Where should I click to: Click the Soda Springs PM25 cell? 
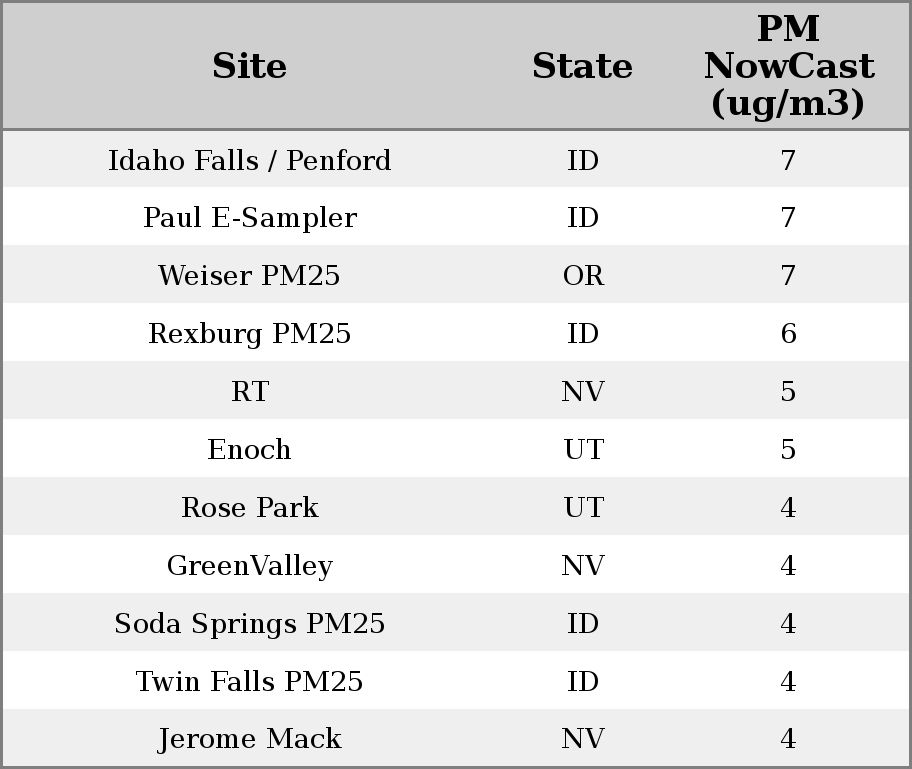click(249, 624)
